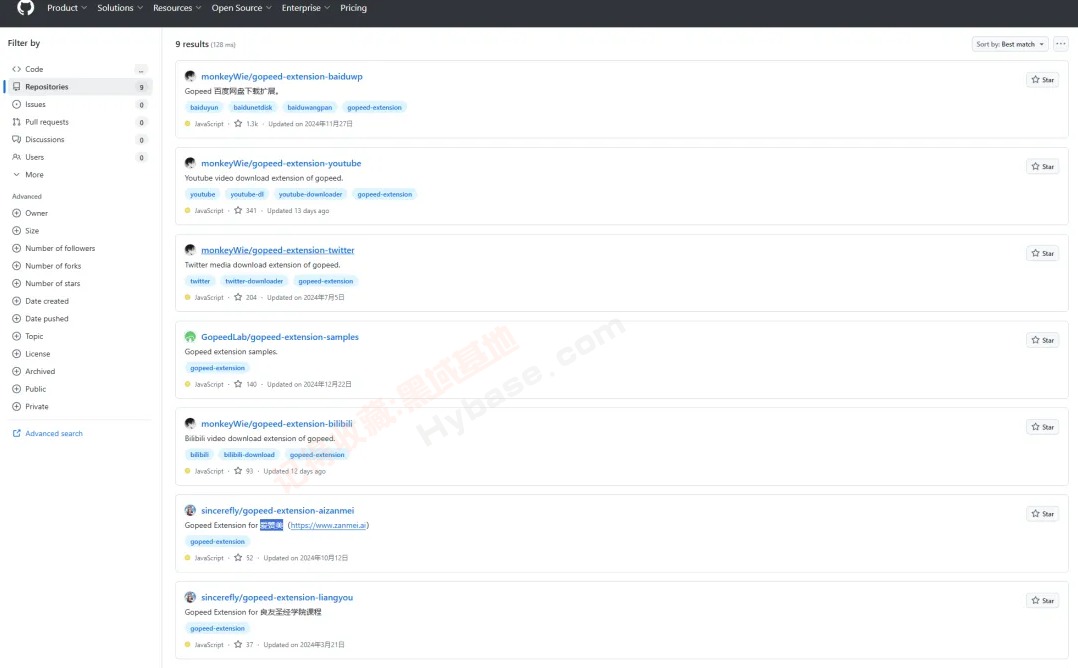This screenshot has height=668, width=1078.
Task: Star the gopeed-extension-samples repository
Action: pos(1042,340)
